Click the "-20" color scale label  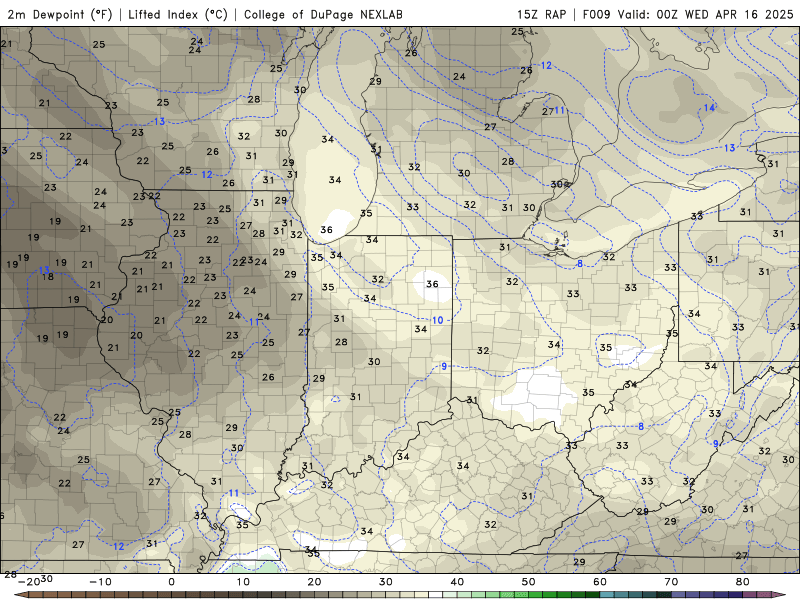(29, 582)
